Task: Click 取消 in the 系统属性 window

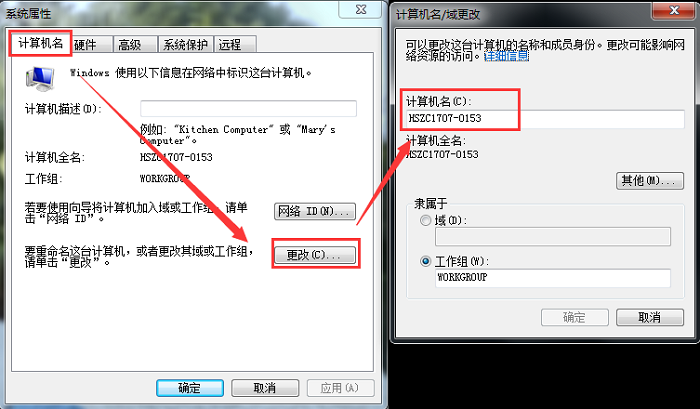Action: (x=265, y=388)
